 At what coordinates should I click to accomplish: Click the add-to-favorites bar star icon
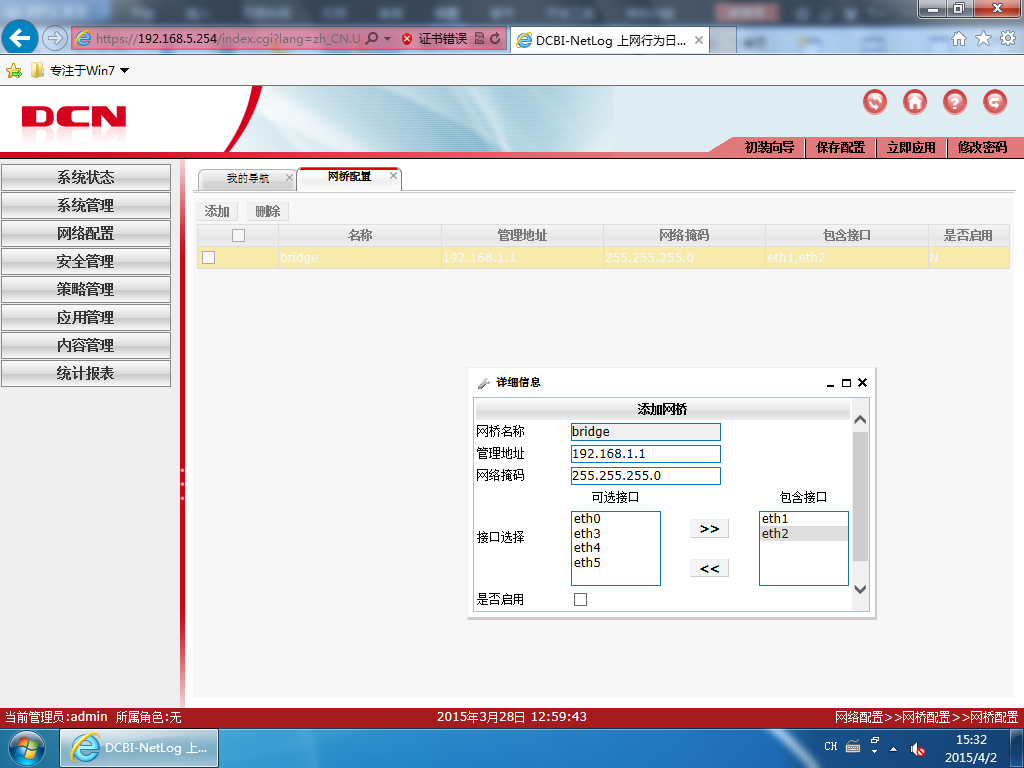14,71
